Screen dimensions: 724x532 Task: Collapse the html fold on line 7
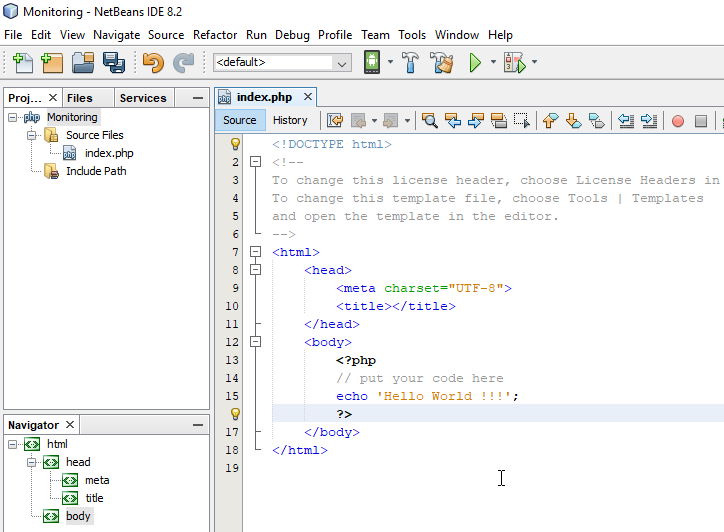[255, 252]
